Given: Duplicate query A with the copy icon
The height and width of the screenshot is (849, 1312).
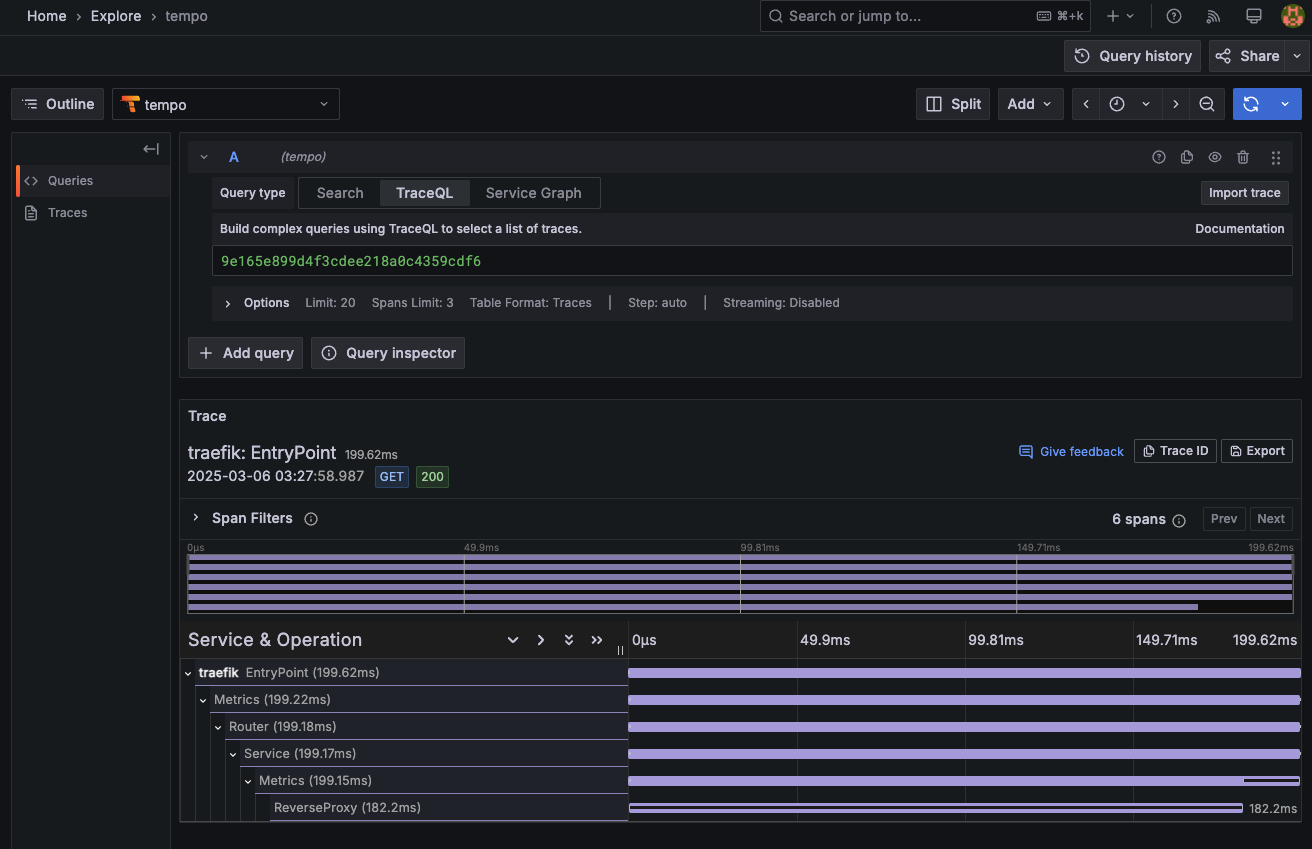Looking at the screenshot, I should click(x=1187, y=157).
